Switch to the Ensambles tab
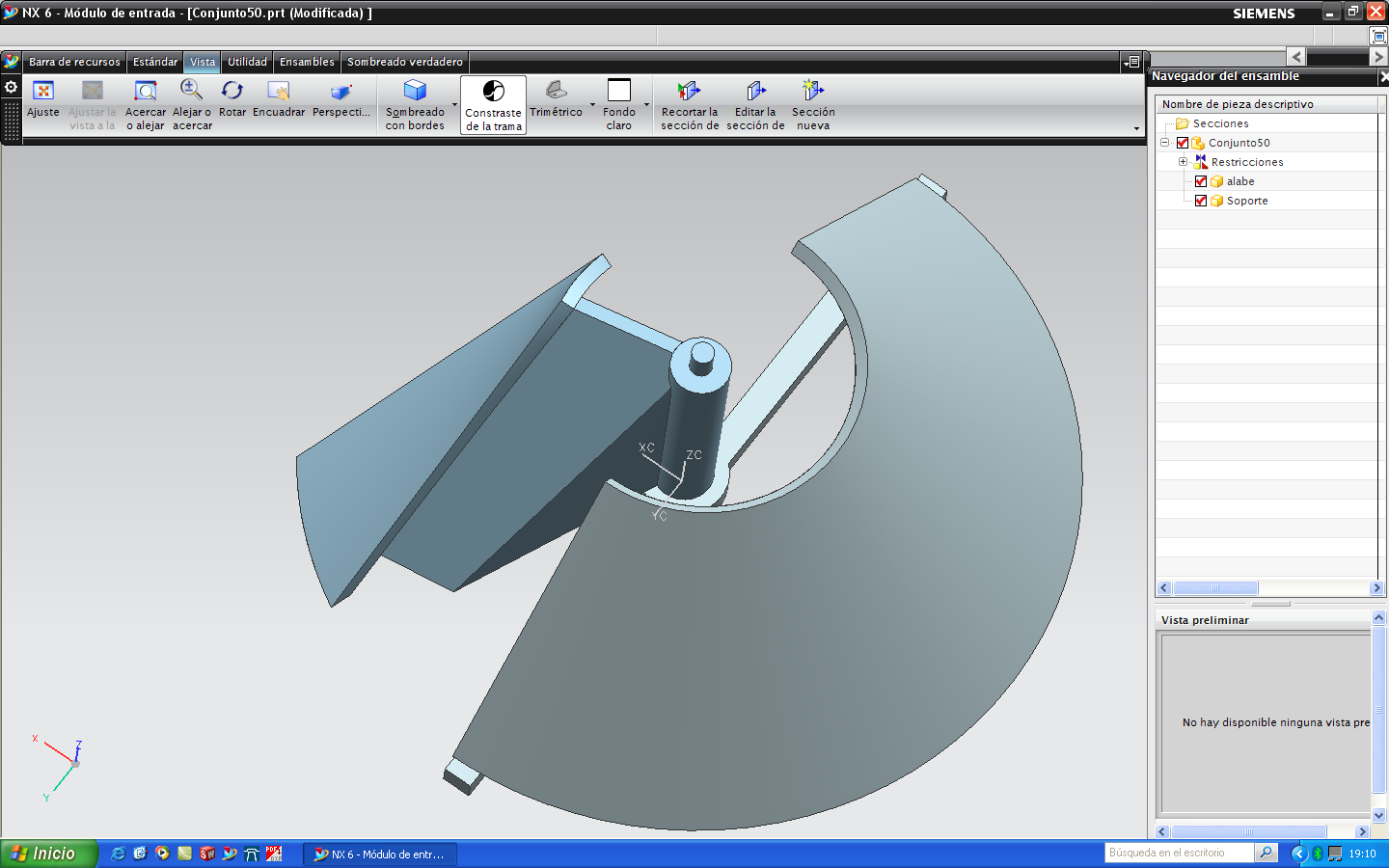1389x868 pixels. (307, 62)
